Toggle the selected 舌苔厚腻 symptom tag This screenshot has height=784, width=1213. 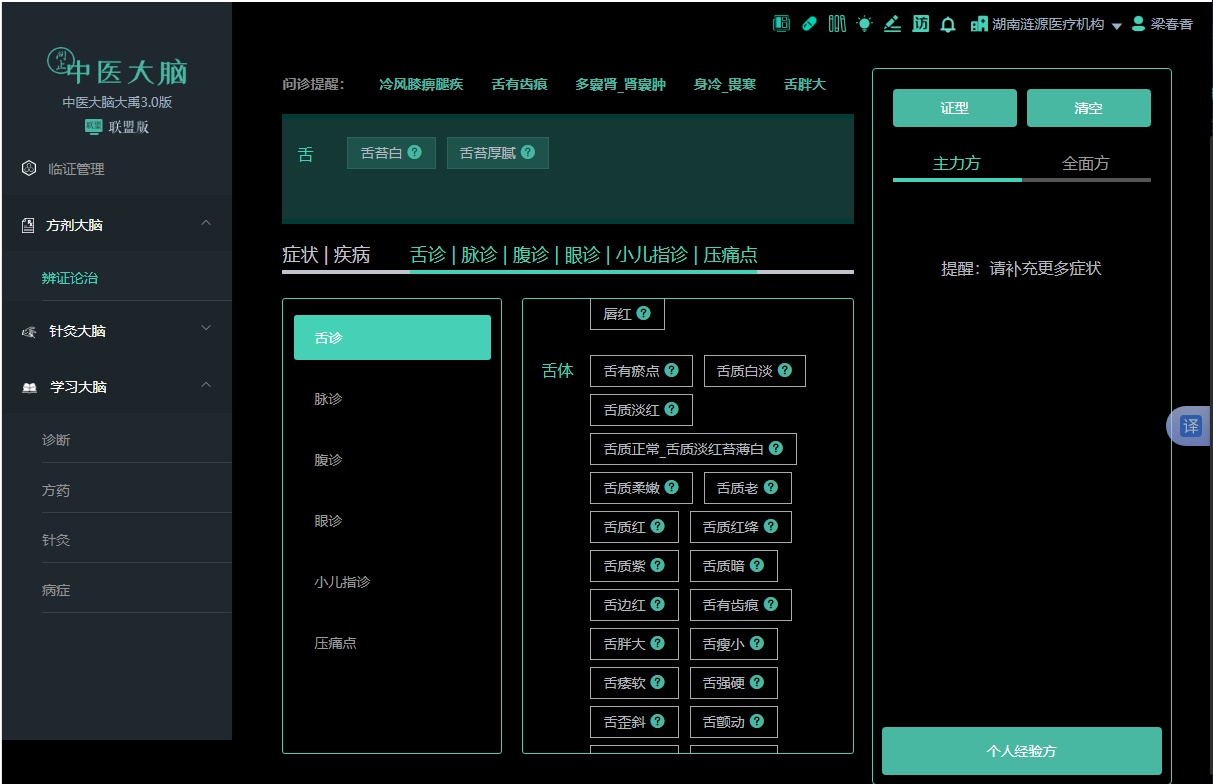[x=498, y=153]
